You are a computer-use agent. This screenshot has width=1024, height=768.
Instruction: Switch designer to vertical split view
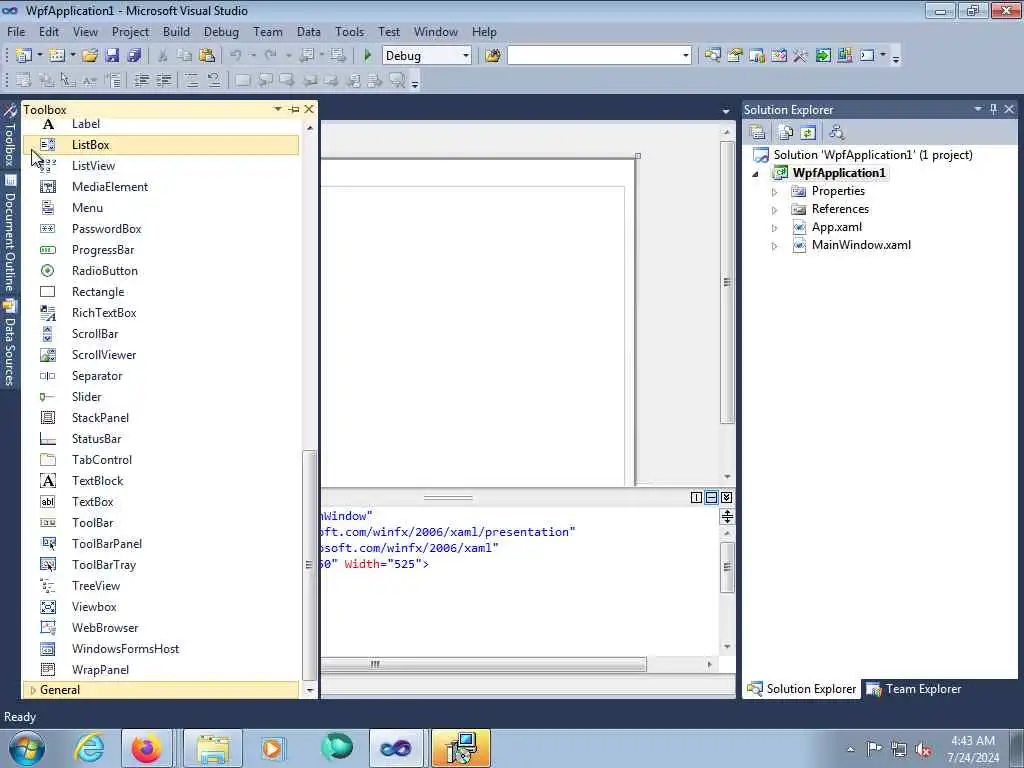pos(696,498)
